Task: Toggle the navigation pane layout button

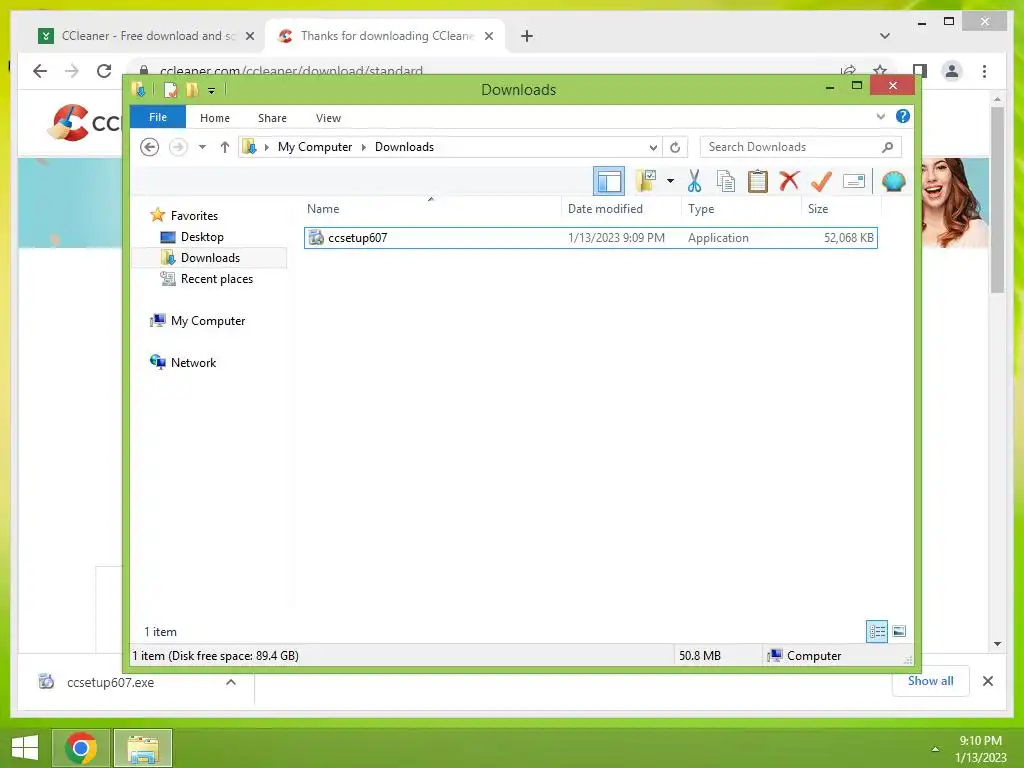Action: tap(609, 181)
